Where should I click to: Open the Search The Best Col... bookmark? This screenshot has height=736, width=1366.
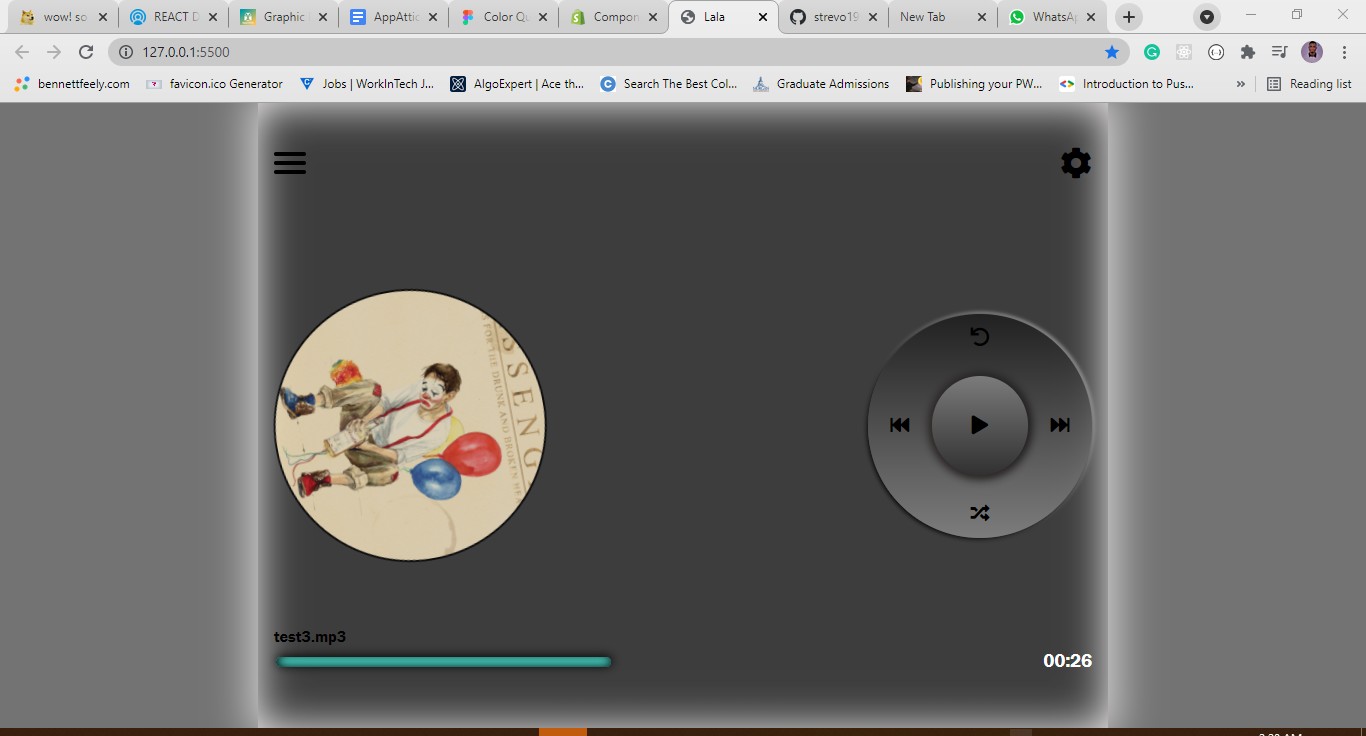(x=669, y=84)
